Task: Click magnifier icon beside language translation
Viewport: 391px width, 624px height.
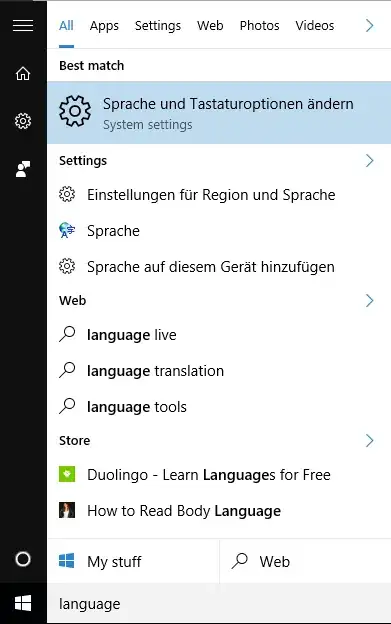Action: coord(67,370)
